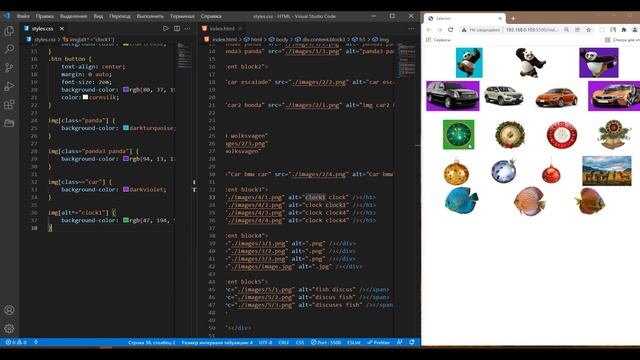Open the Справка menu
This screenshot has height=360, width=640.
211,16
